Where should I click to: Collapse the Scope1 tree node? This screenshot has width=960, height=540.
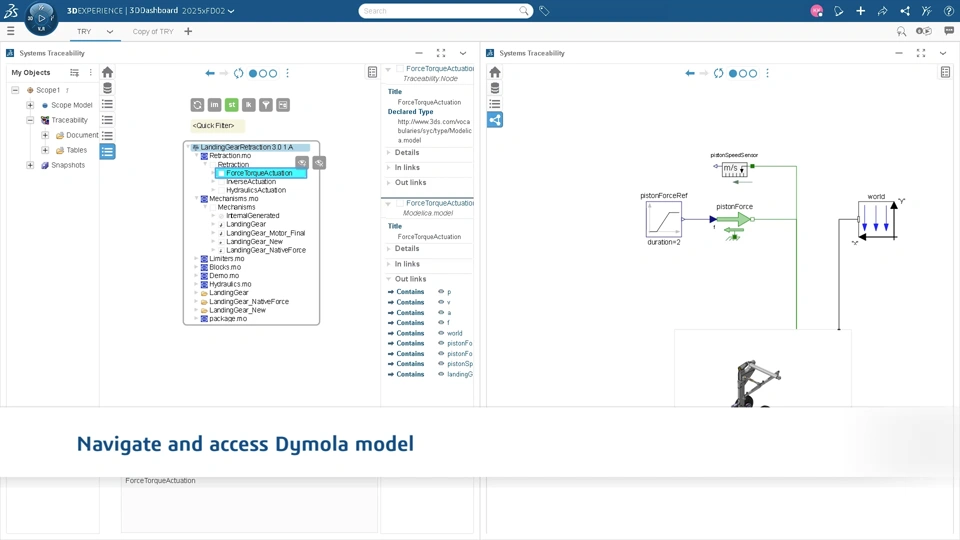tap(15, 90)
